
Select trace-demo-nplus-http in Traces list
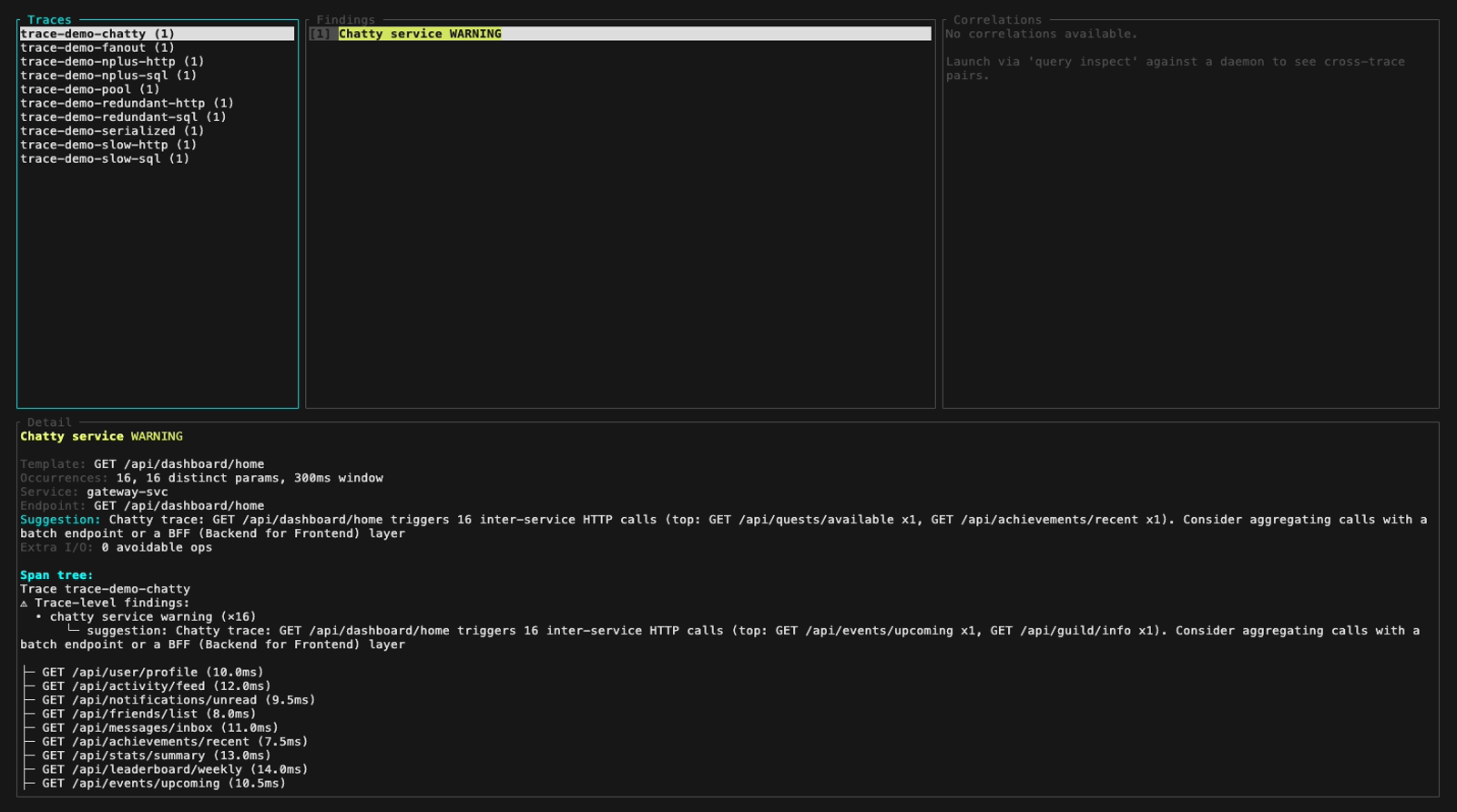click(112, 62)
